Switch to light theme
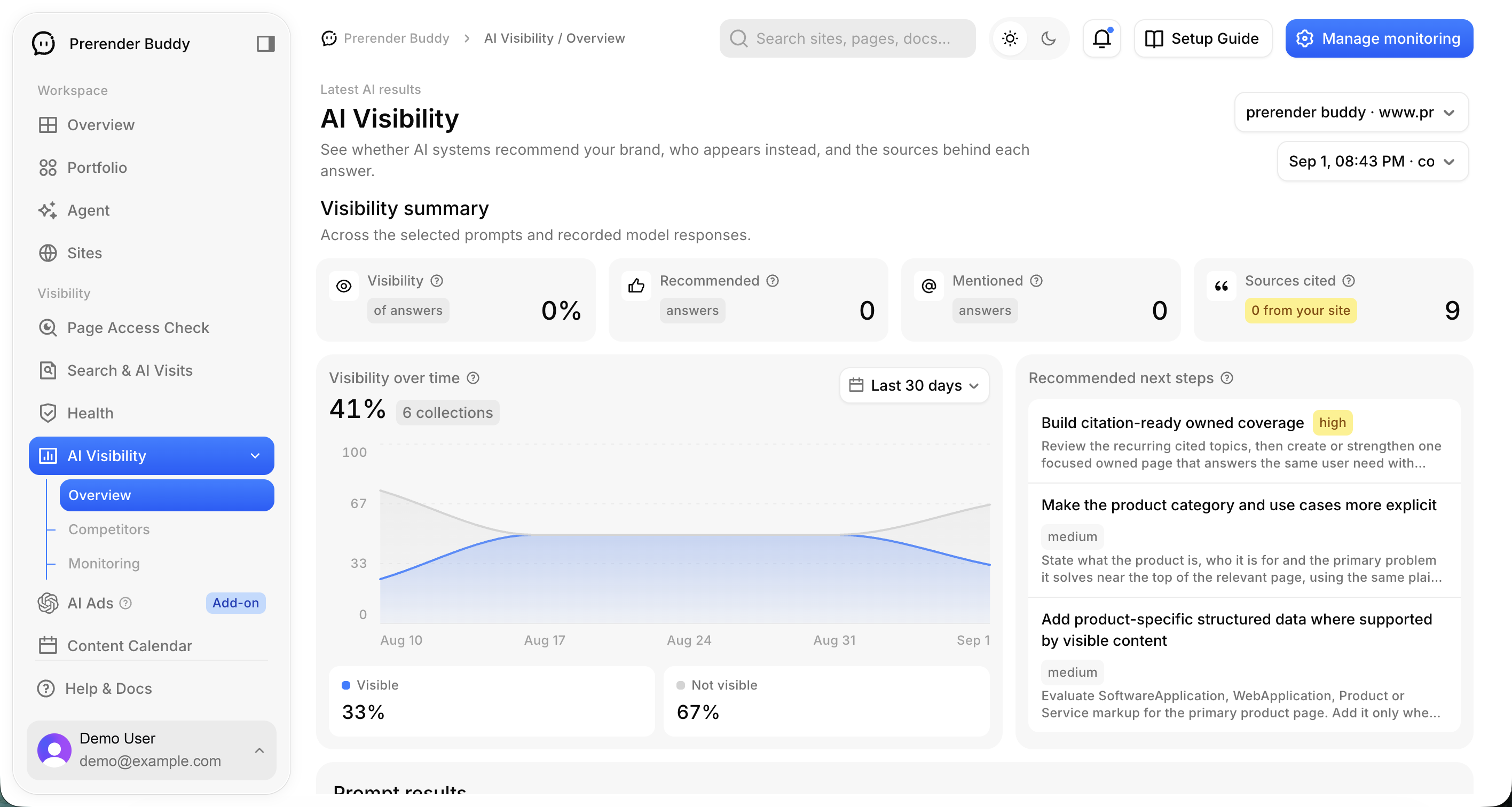 [x=1010, y=39]
